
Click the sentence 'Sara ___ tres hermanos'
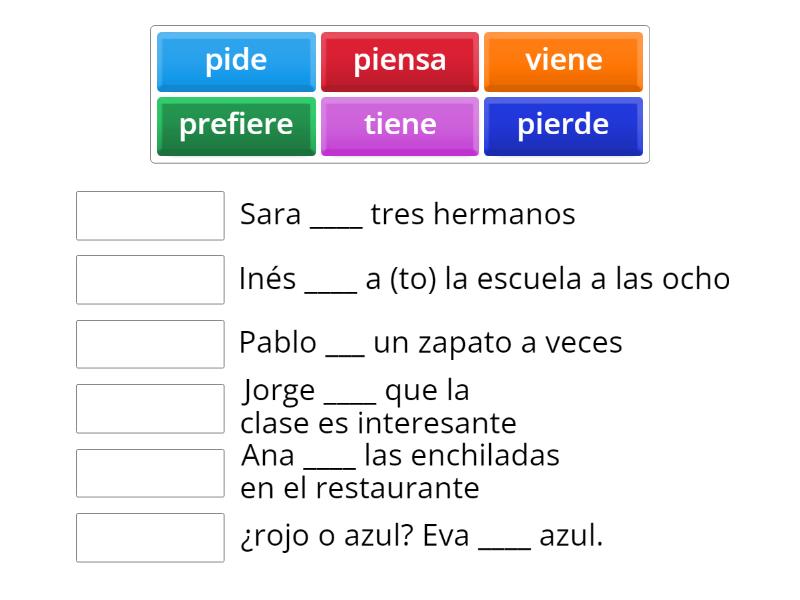pos(408,214)
